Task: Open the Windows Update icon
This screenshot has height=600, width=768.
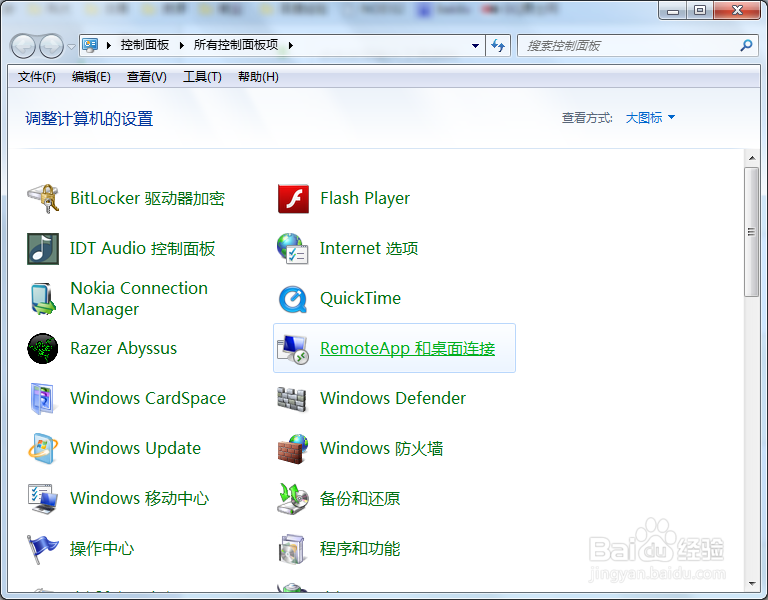Action: [x=43, y=449]
